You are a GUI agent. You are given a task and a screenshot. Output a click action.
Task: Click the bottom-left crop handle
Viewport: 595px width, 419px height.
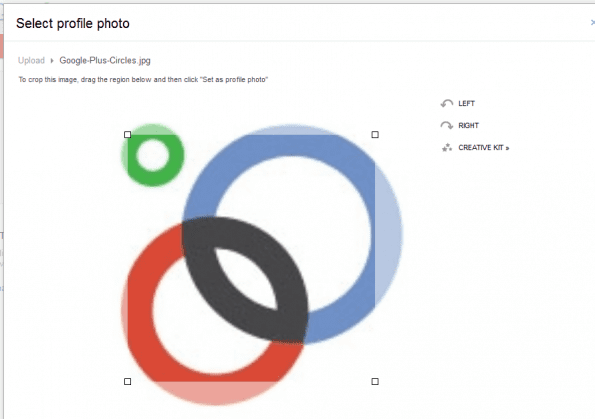(x=128, y=381)
